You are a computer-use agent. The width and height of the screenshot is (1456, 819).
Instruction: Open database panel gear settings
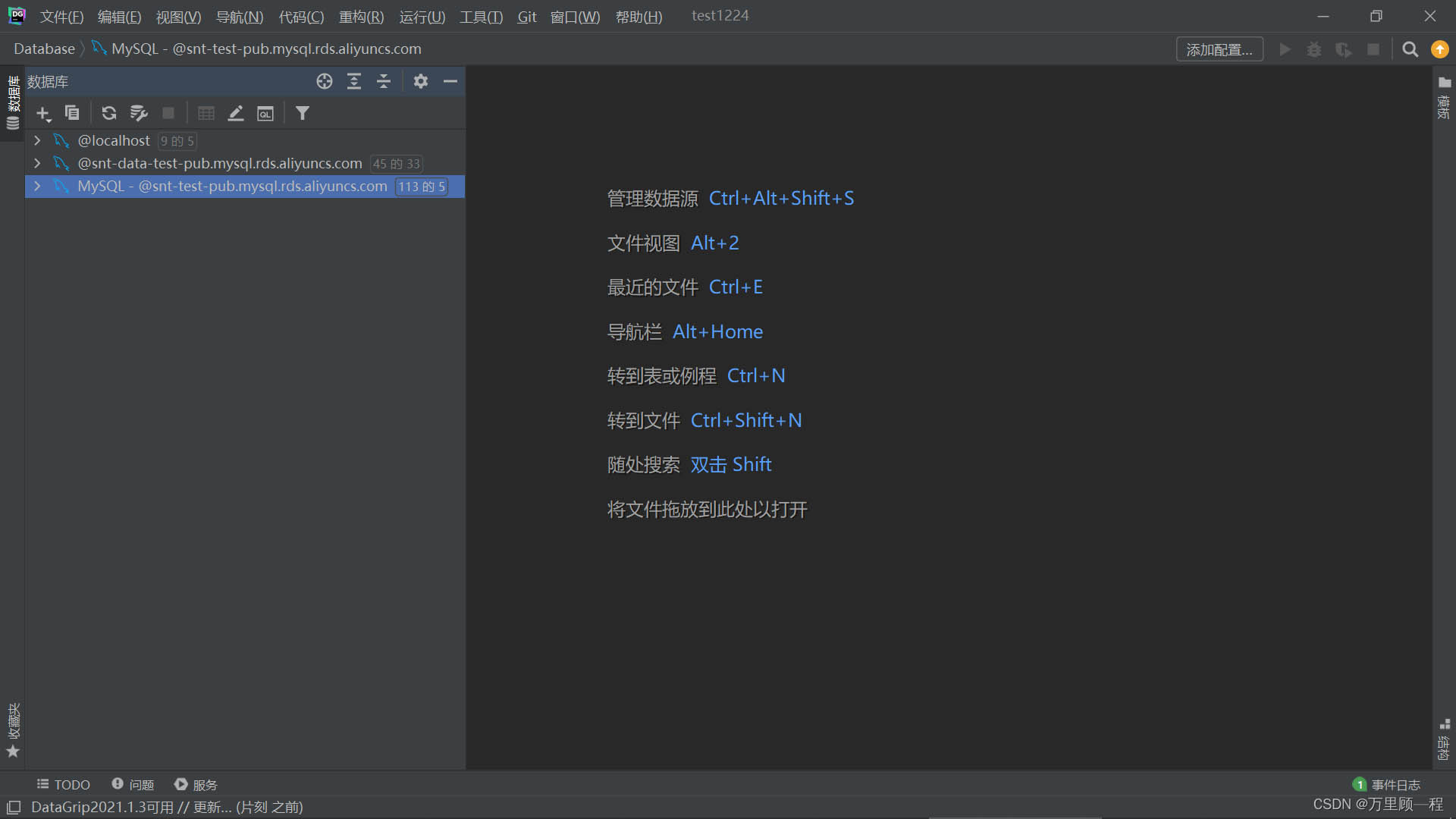pyautogui.click(x=421, y=81)
